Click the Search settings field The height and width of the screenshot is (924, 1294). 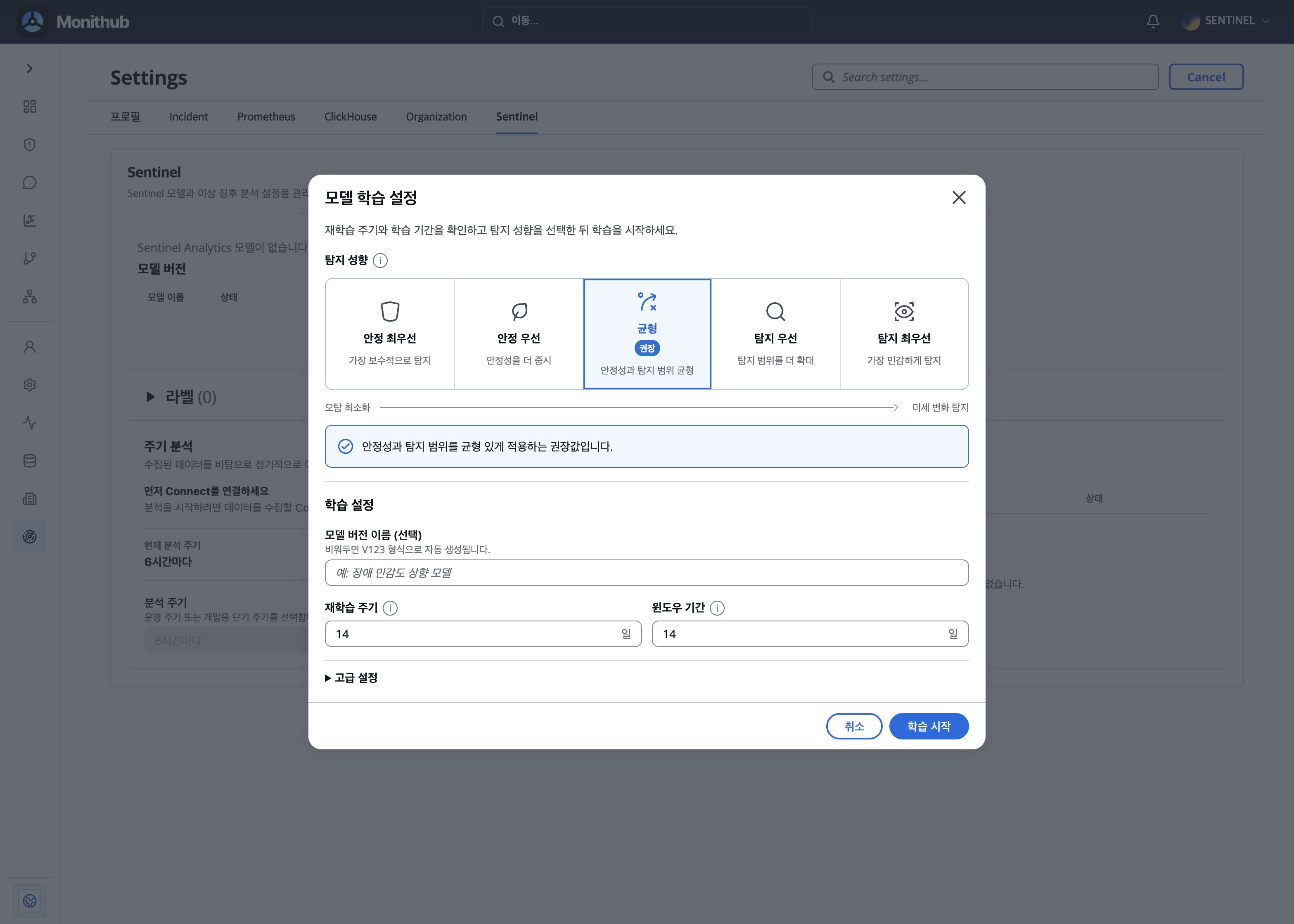pyautogui.click(x=985, y=77)
